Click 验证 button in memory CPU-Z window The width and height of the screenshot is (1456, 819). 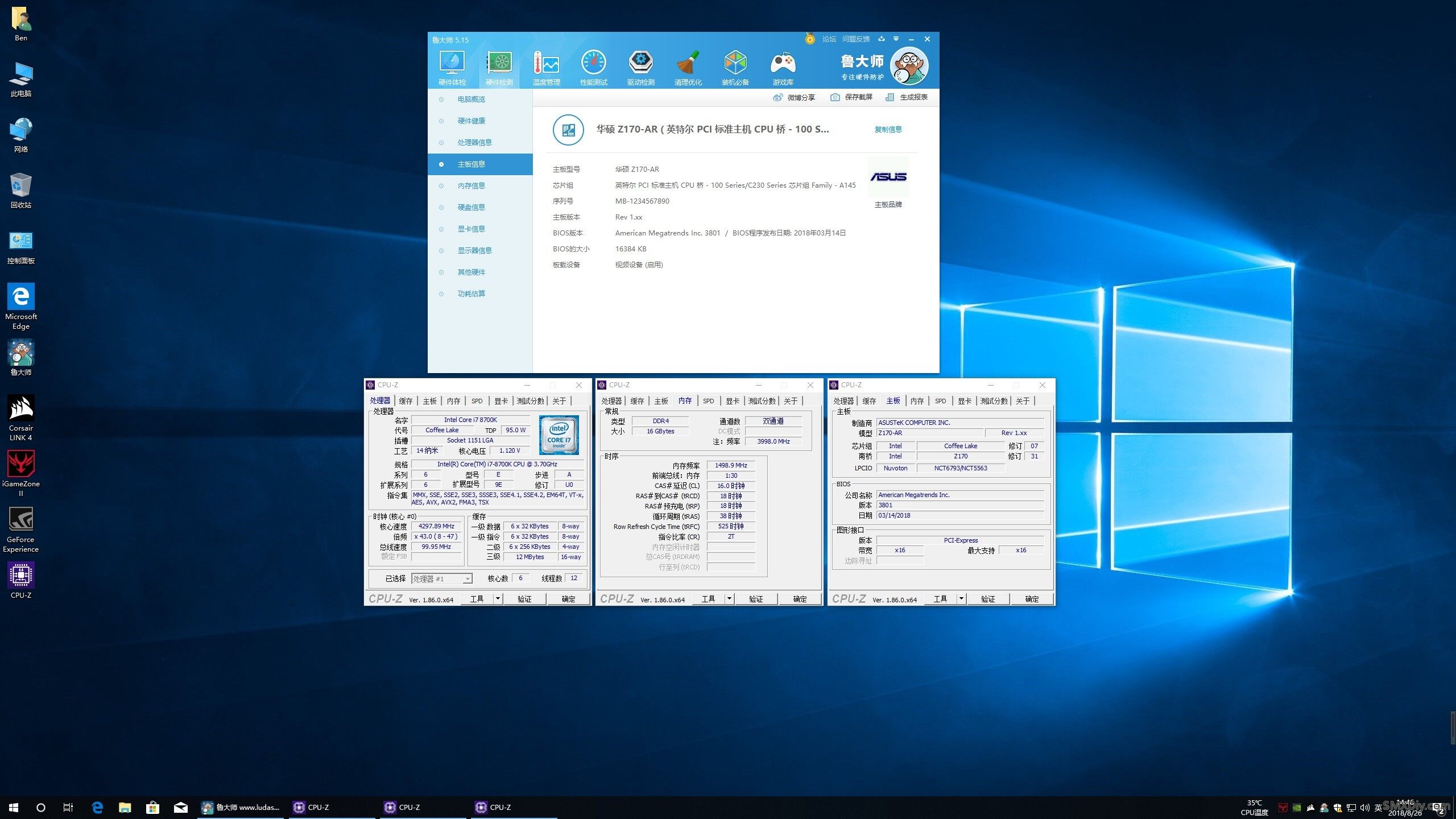(x=756, y=599)
